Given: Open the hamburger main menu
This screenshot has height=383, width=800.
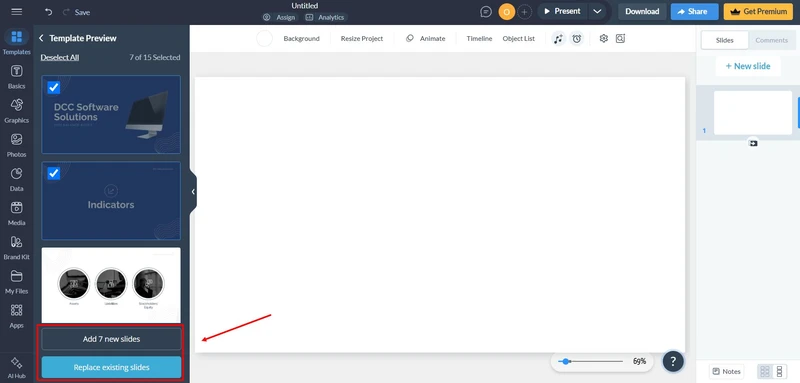Looking at the screenshot, I should point(17,12).
